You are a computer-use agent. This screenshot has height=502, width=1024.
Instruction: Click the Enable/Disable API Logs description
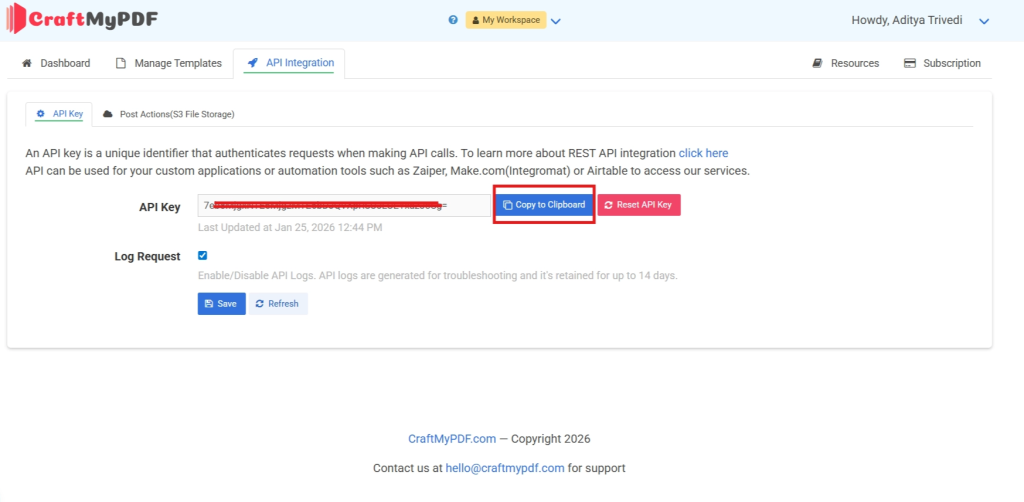tap(438, 275)
